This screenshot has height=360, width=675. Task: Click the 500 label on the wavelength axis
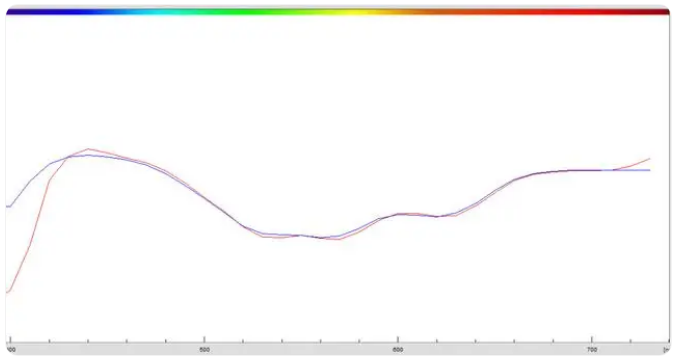pos(204,350)
